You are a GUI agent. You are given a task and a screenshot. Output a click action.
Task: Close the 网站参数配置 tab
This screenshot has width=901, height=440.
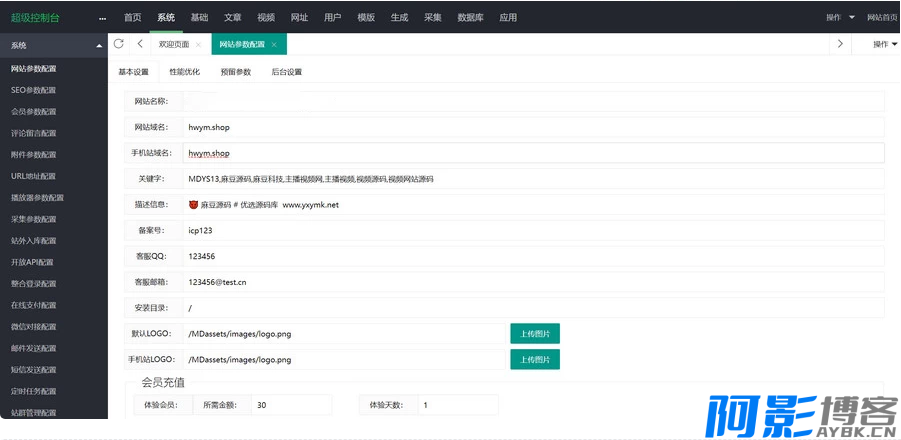(274, 45)
